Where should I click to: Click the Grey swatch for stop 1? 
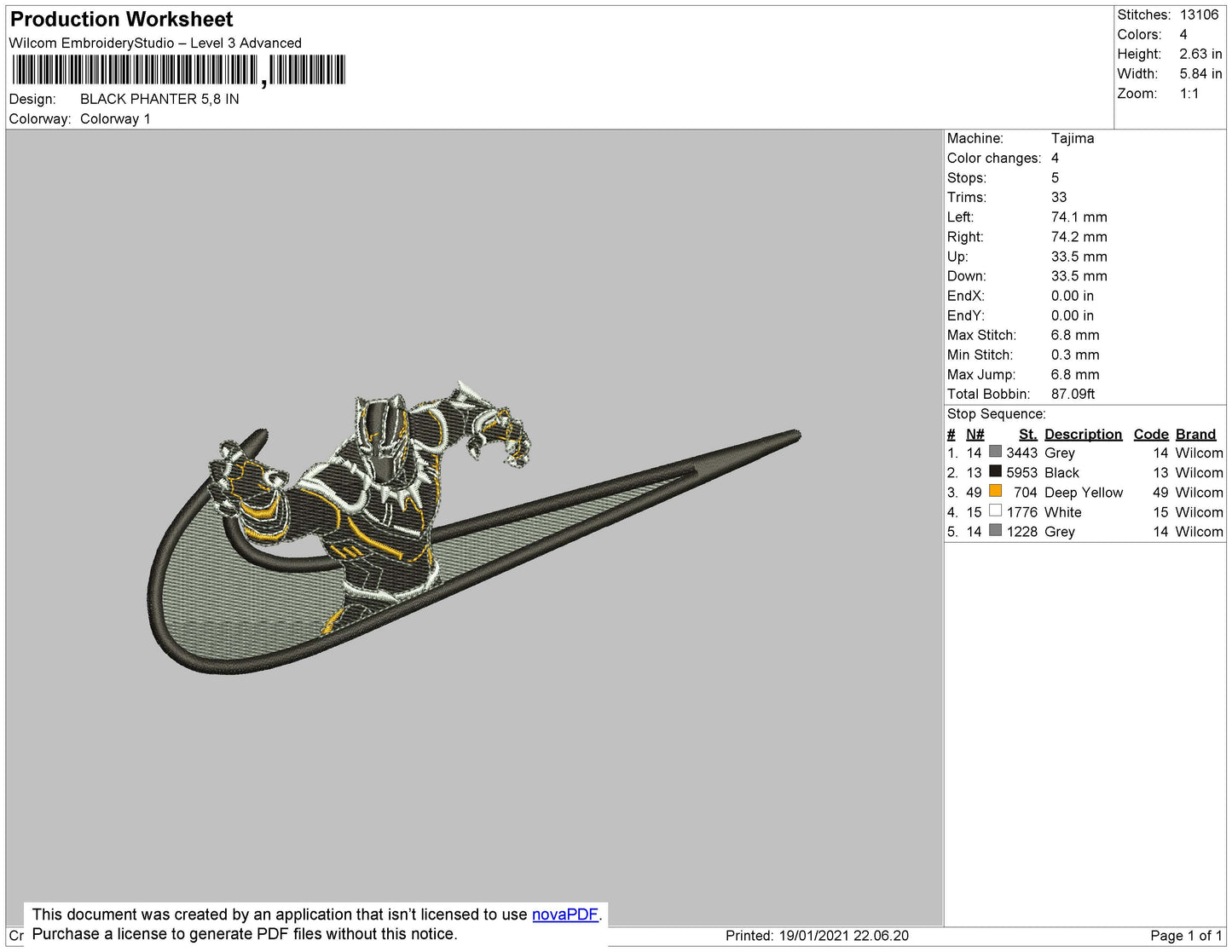pos(995,452)
